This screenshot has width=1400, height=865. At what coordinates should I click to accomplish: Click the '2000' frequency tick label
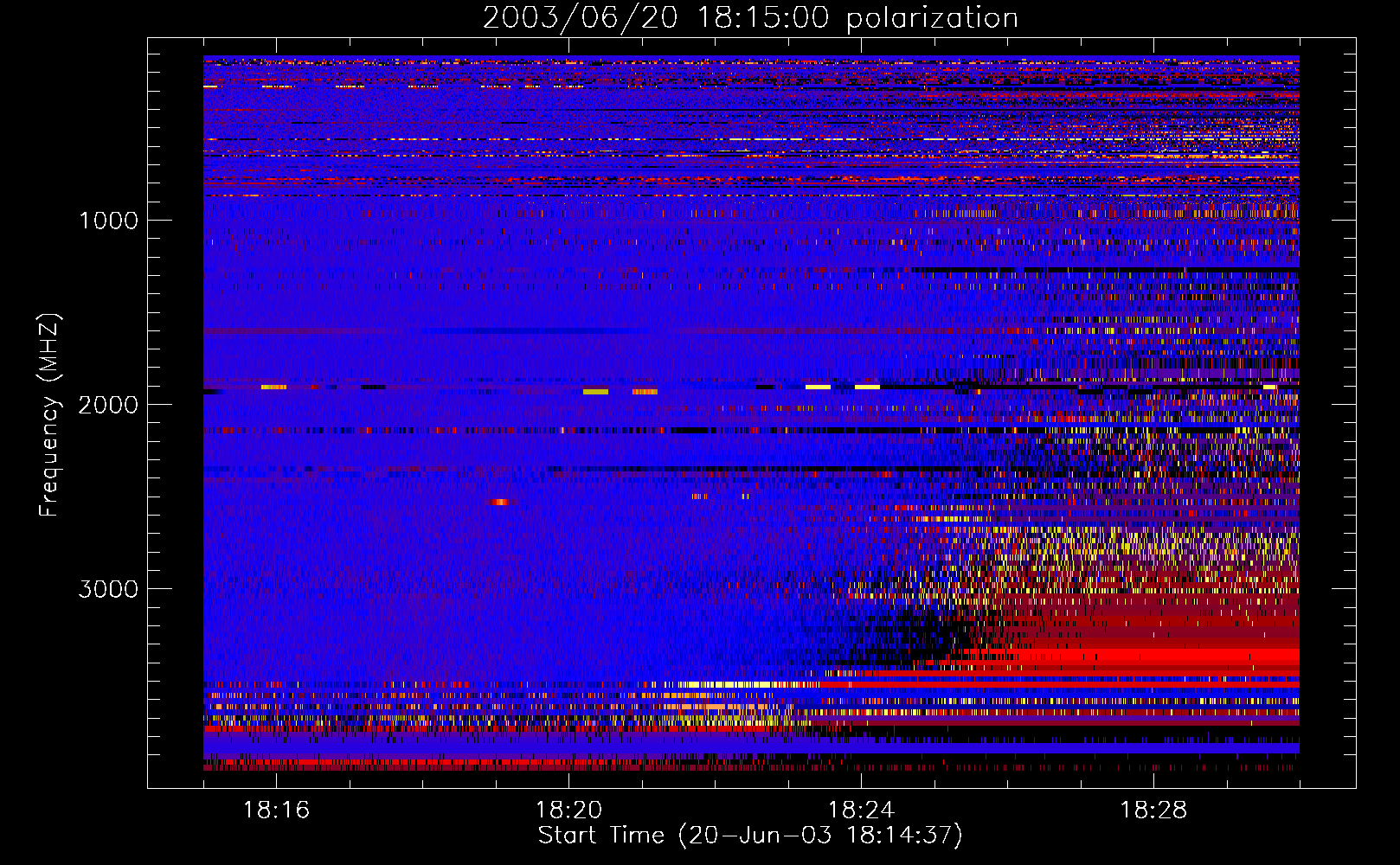[108, 405]
